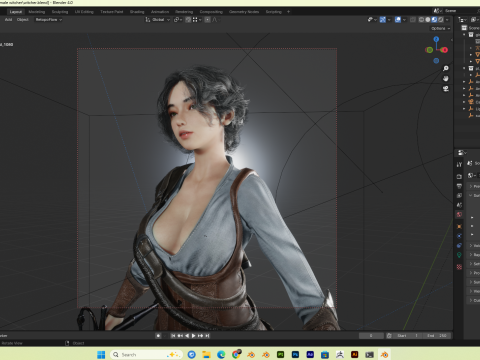
Task: Toggle X-ray mode
Action: point(413,20)
